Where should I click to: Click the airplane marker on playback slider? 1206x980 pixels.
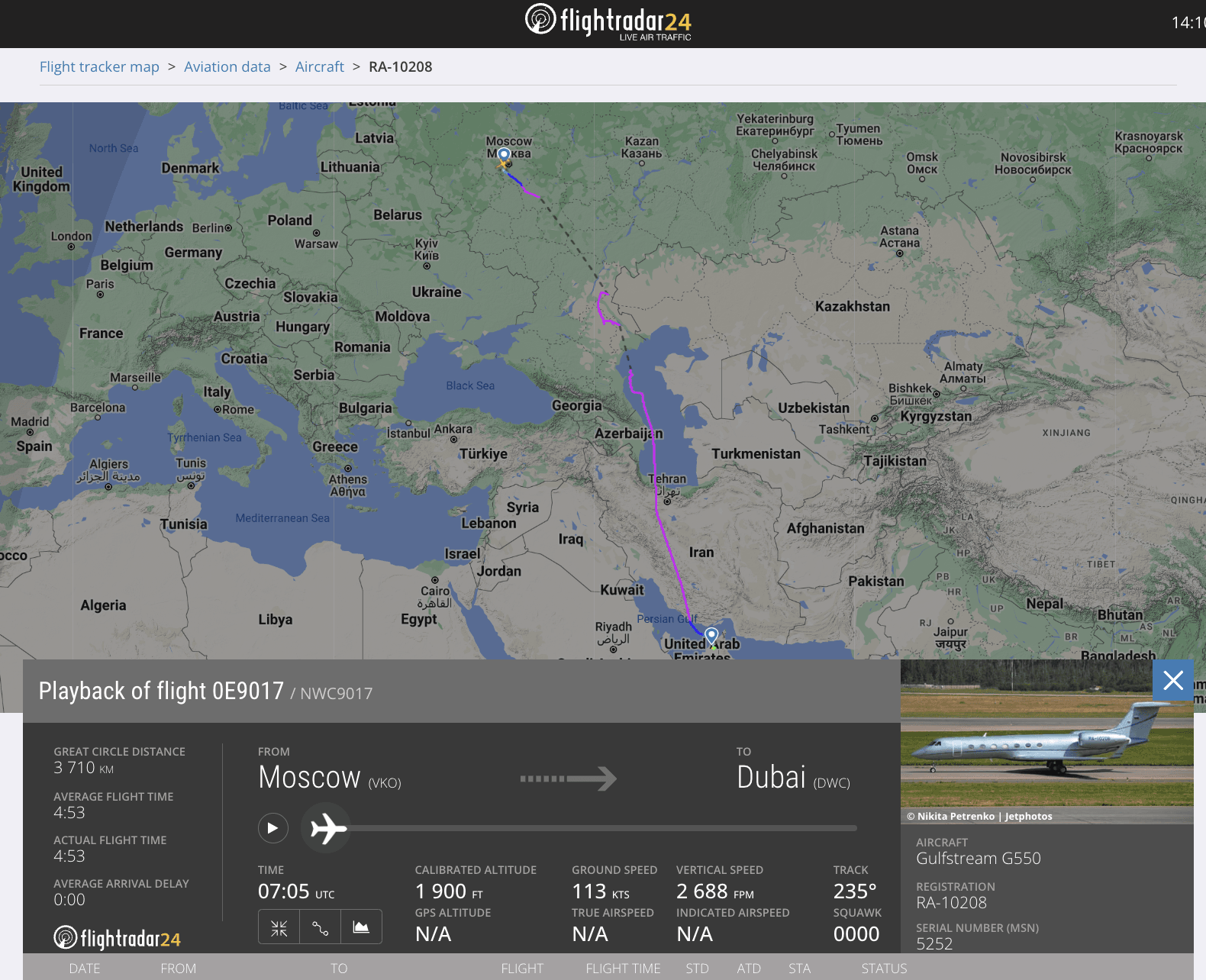(327, 828)
